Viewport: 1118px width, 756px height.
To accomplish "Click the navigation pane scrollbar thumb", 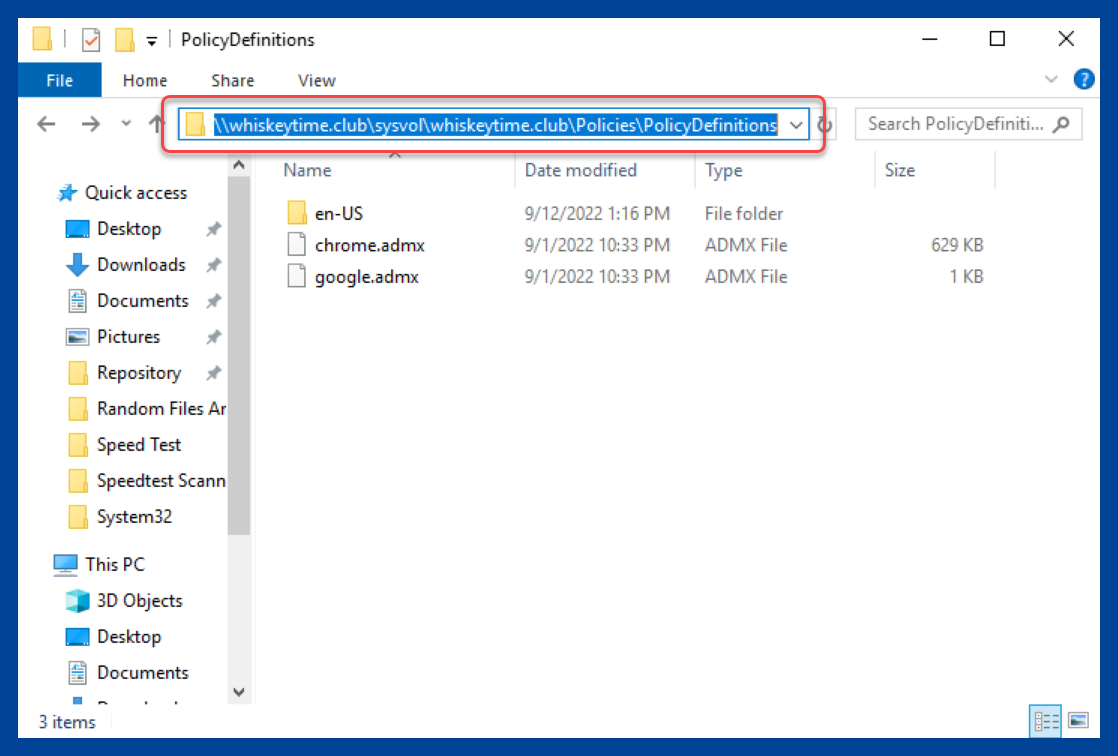I will pos(239,355).
